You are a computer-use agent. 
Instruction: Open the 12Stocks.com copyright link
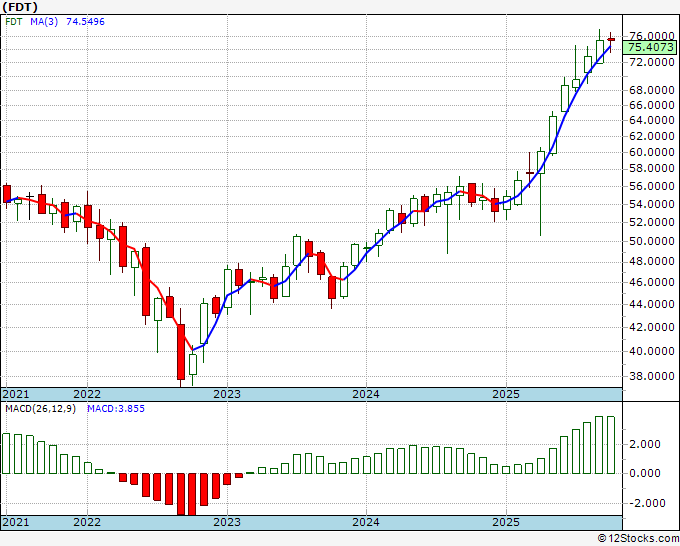(638, 539)
